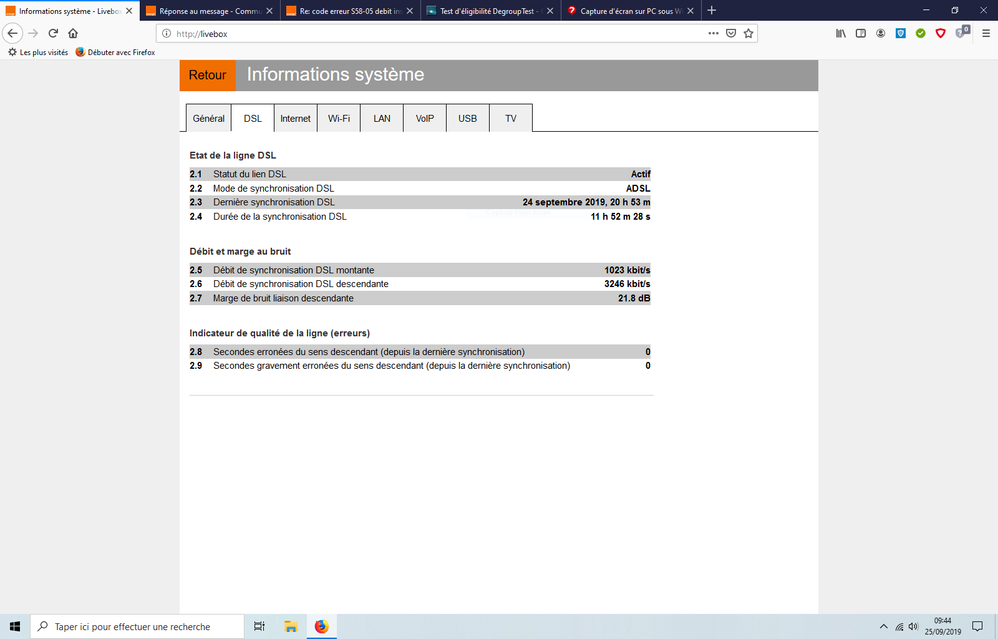Image resolution: width=998 pixels, height=639 pixels.
Task: Click the Débit et marge au bruit heading
Action: click(x=240, y=251)
